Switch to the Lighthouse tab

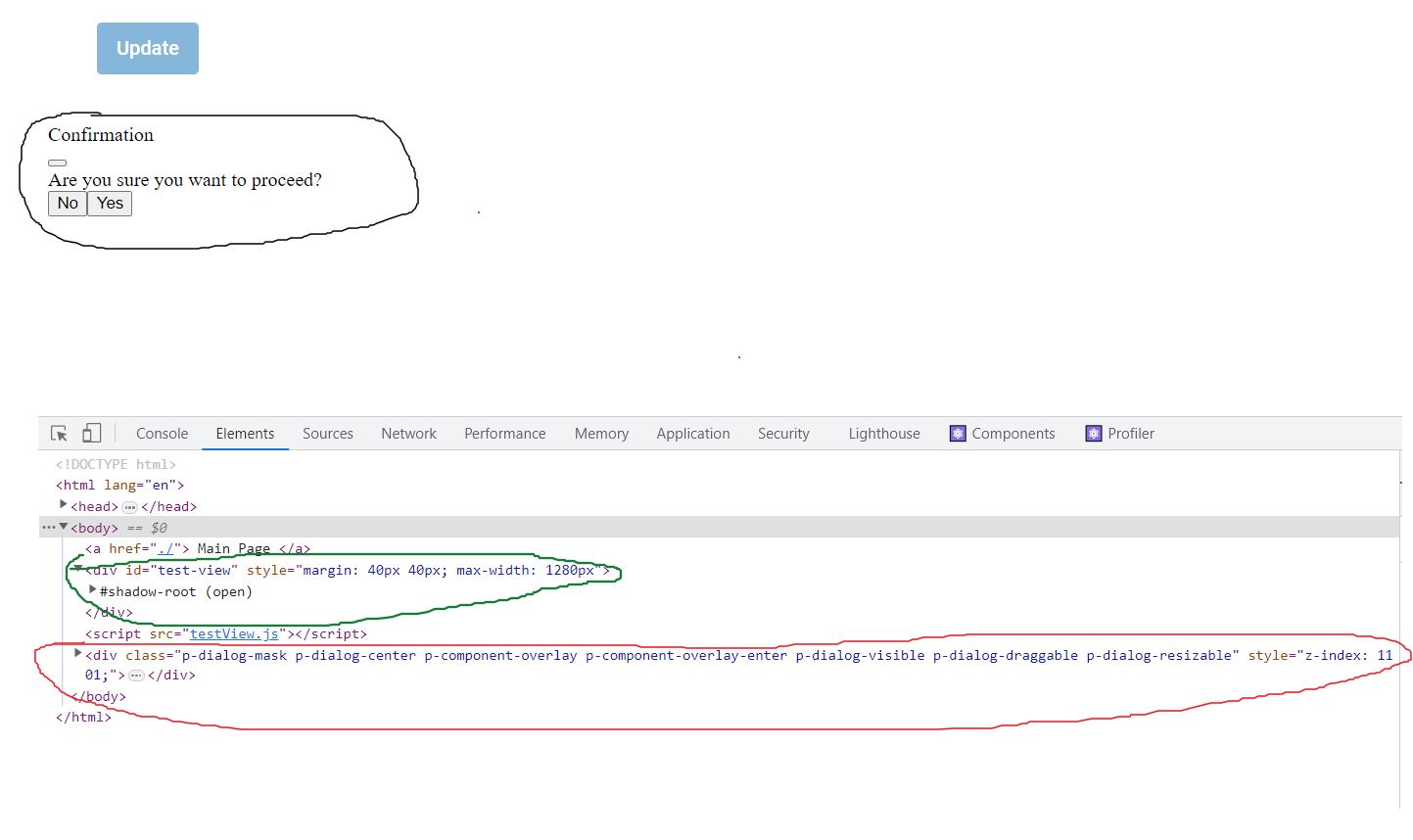[883, 433]
